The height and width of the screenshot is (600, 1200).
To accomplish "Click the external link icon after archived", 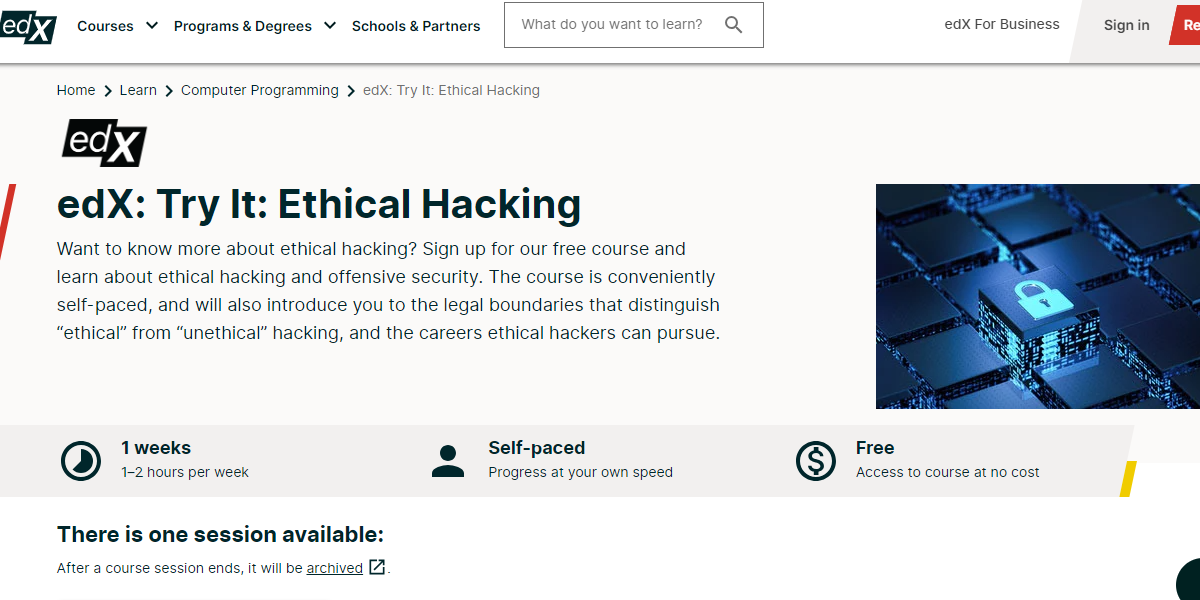I will pyautogui.click(x=376, y=567).
